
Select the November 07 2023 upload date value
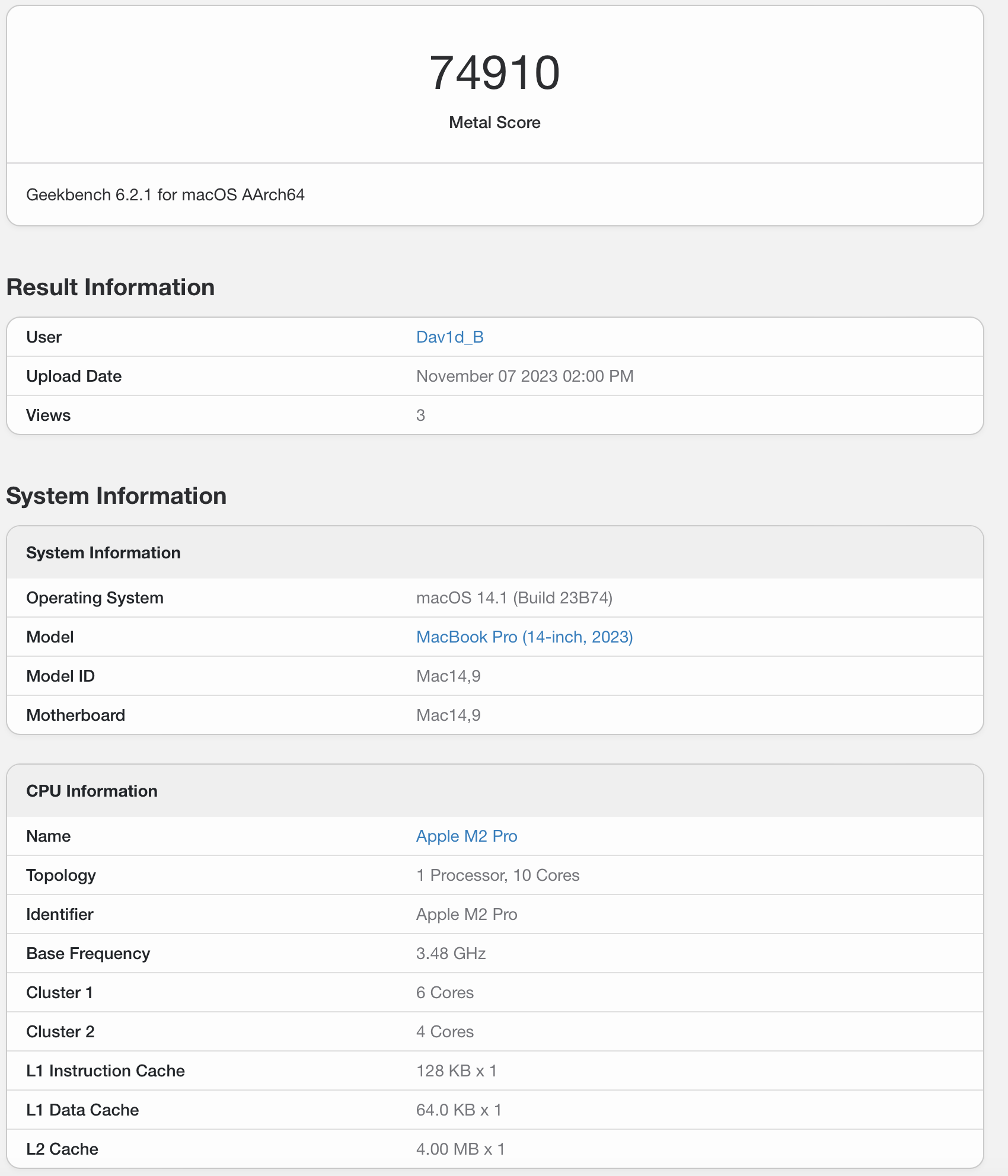click(x=525, y=376)
